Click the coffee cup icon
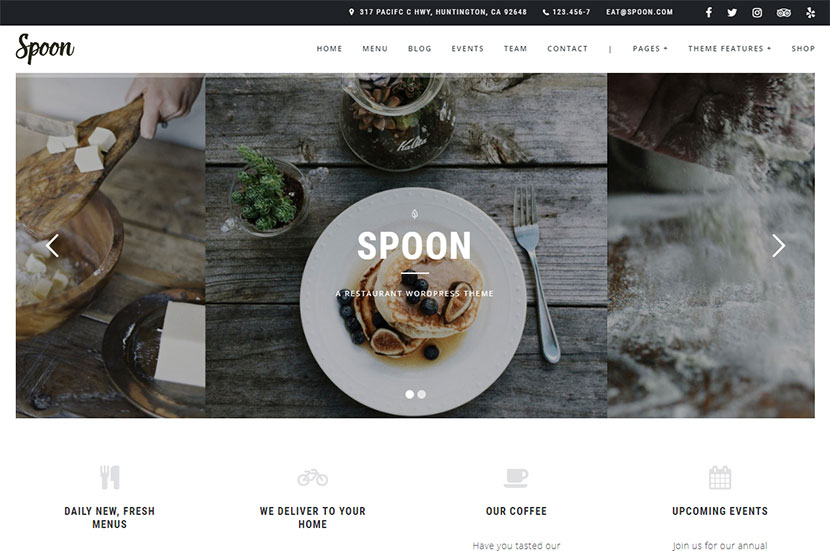The width and height of the screenshot is (830, 551). (x=516, y=477)
